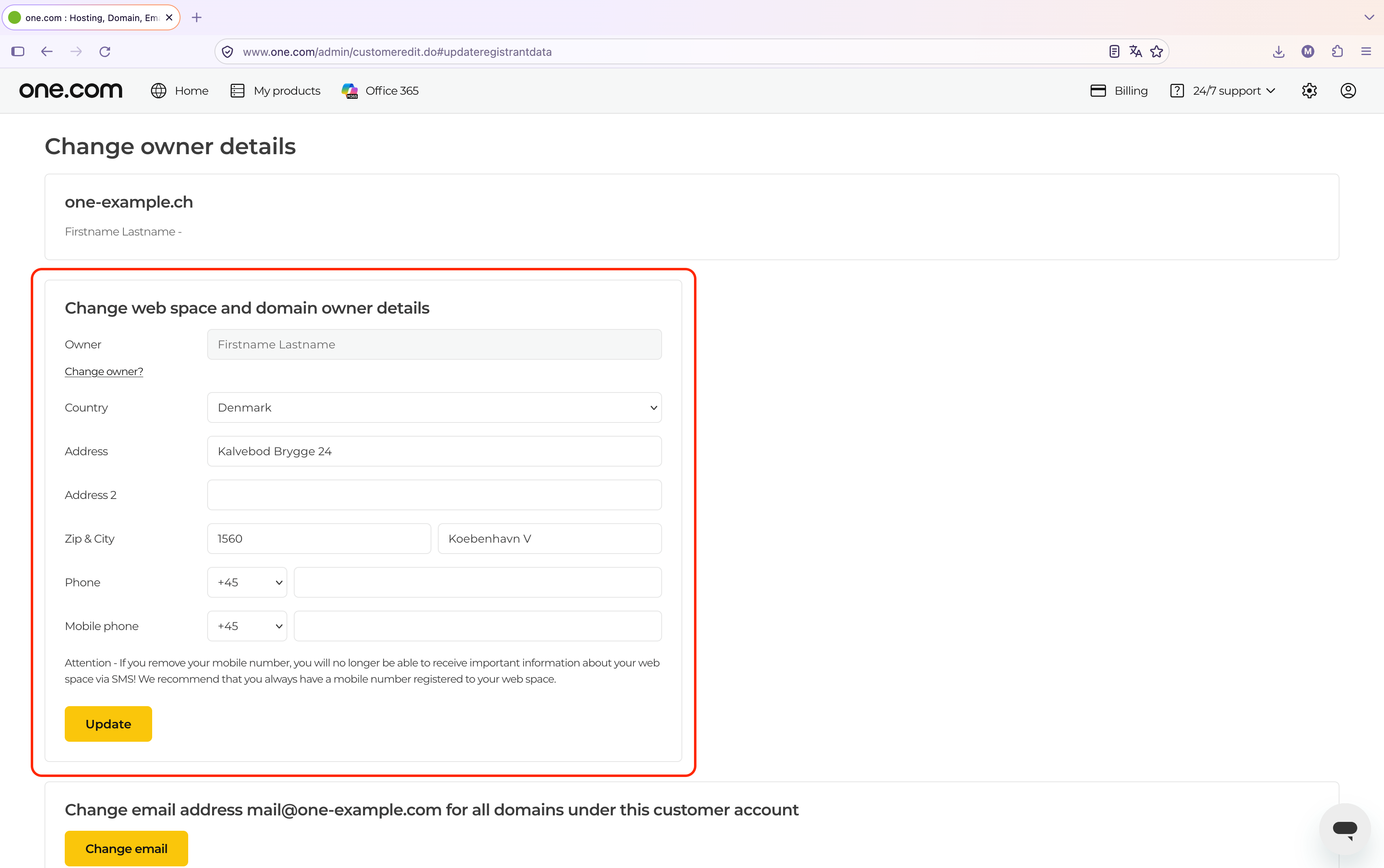1384x868 pixels.
Task: Click the Mobile phone number input field
Action: (x=478, y=626)
